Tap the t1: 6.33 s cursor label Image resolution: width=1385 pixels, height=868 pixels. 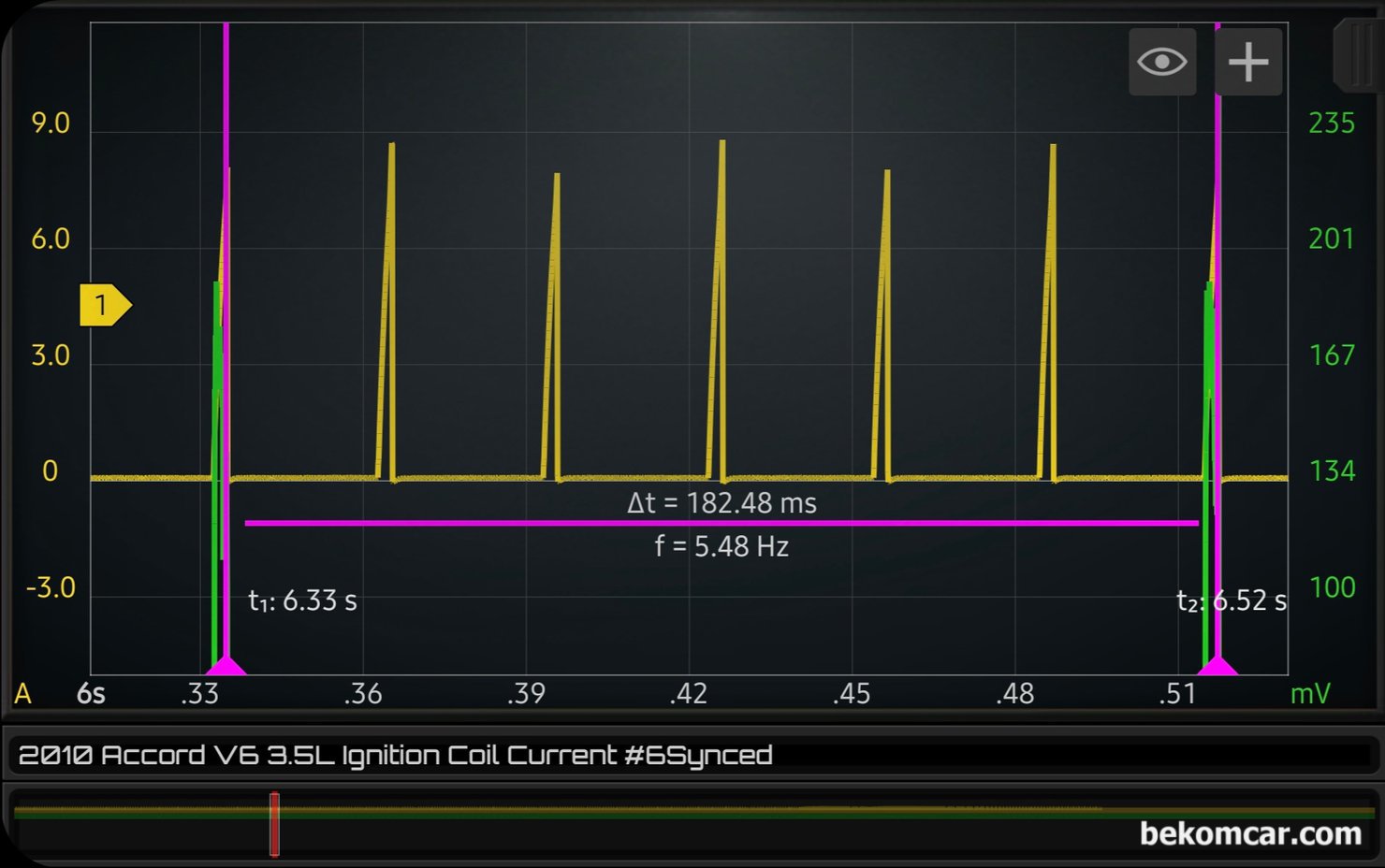[x=302, y=600]
